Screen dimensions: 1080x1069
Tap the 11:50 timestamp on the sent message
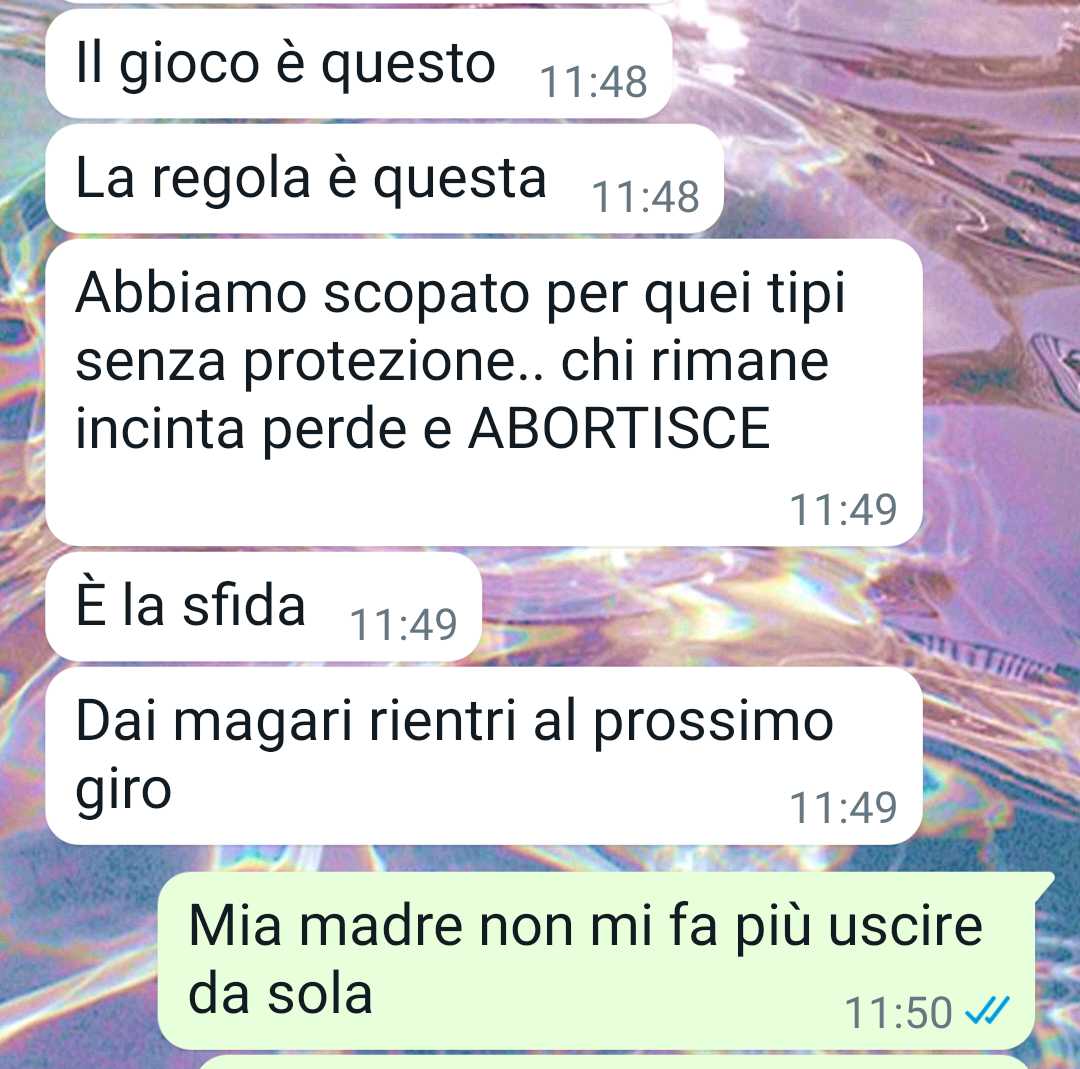coord(898,1013)
